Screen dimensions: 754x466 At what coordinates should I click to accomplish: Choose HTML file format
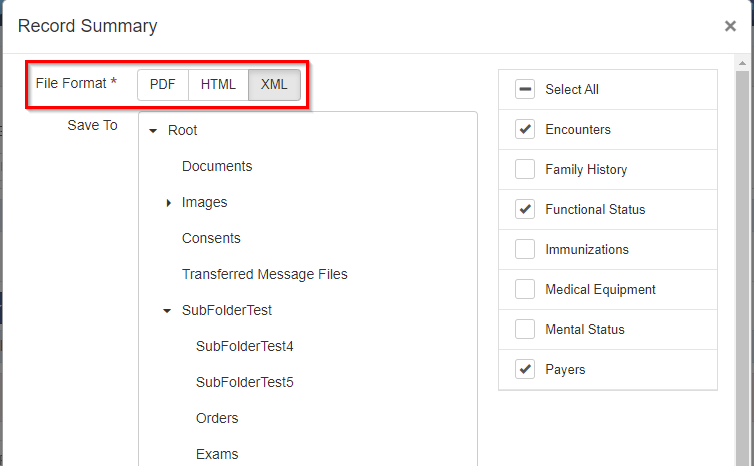[x=218, y=85]
